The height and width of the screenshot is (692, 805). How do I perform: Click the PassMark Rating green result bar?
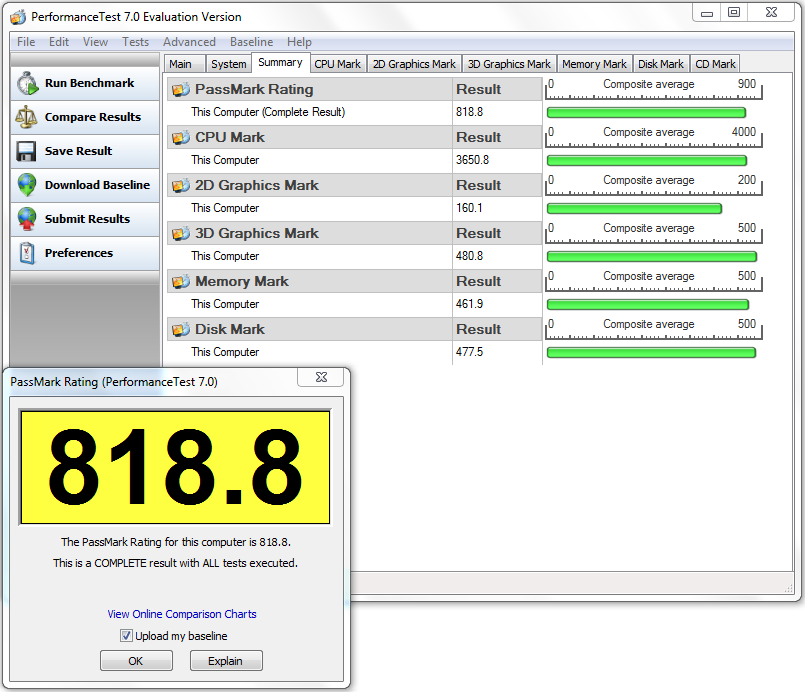646,113
